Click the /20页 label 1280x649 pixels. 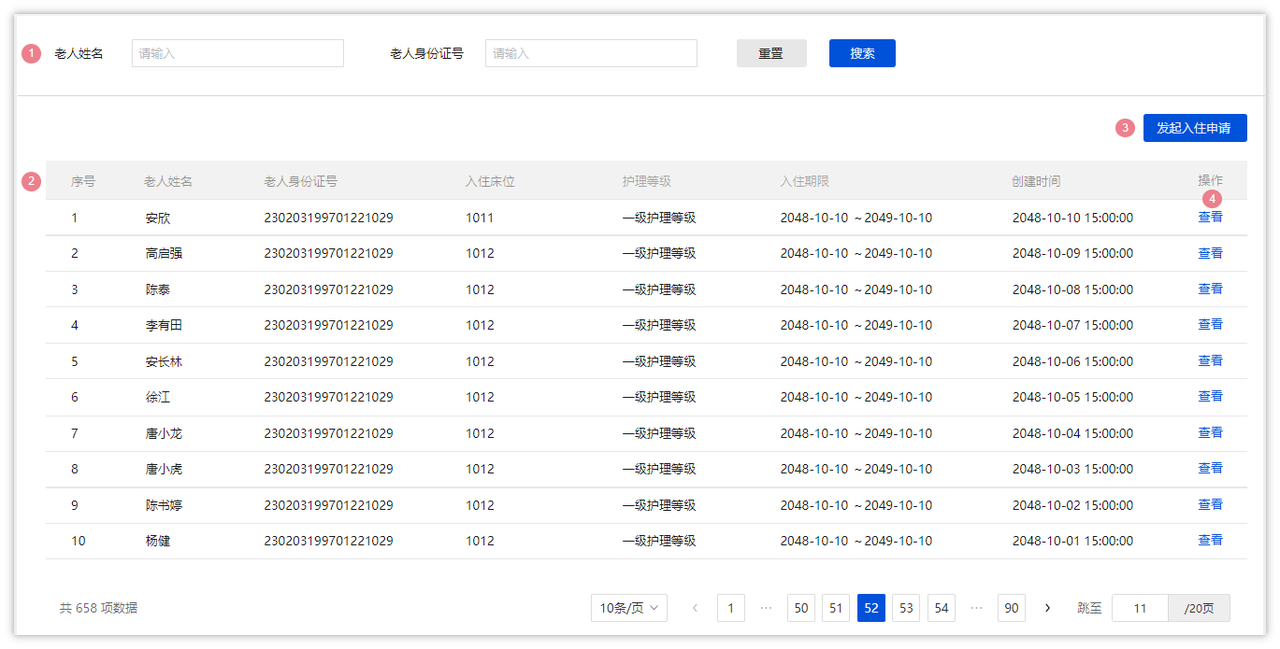1199,608
